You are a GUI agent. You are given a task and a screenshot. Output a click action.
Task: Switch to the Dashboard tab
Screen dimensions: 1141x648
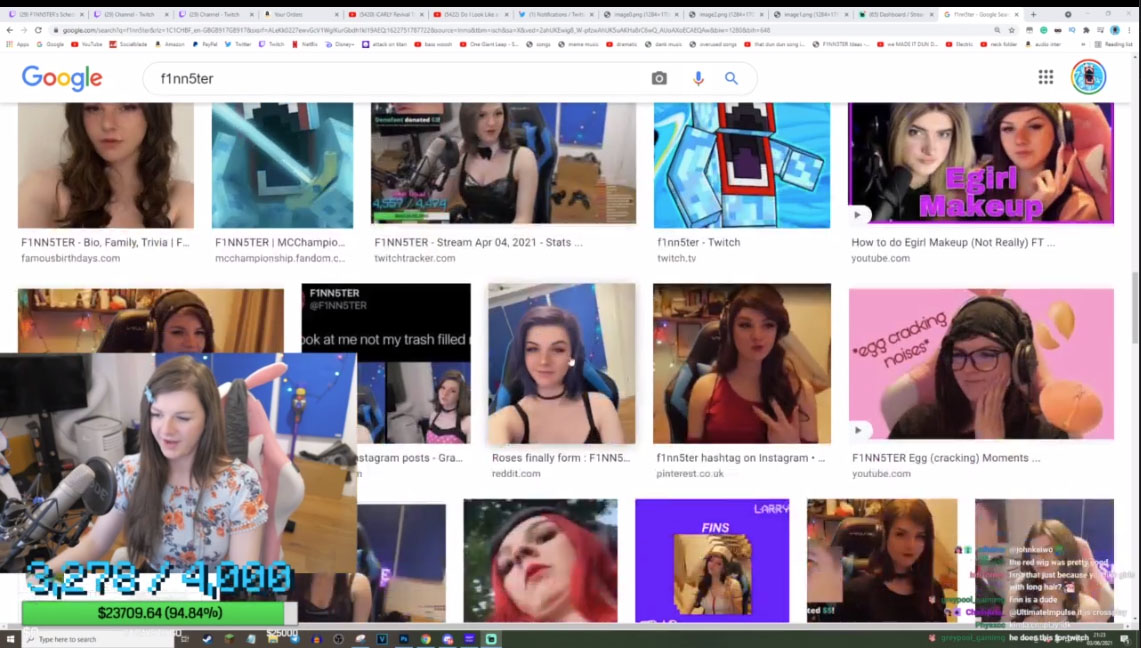pos(897,14)
